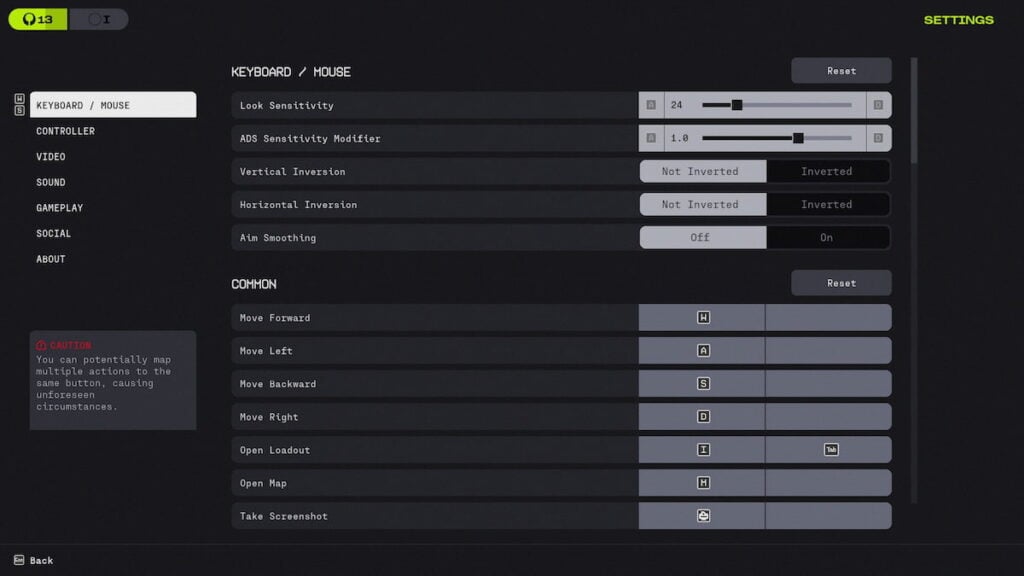
Task: Set Vertical Inversion to Inverted
Action: click(827, 171)
